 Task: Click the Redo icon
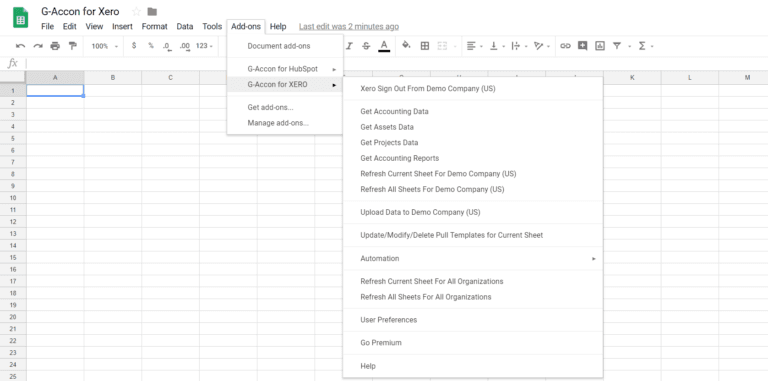pos(38,46)
